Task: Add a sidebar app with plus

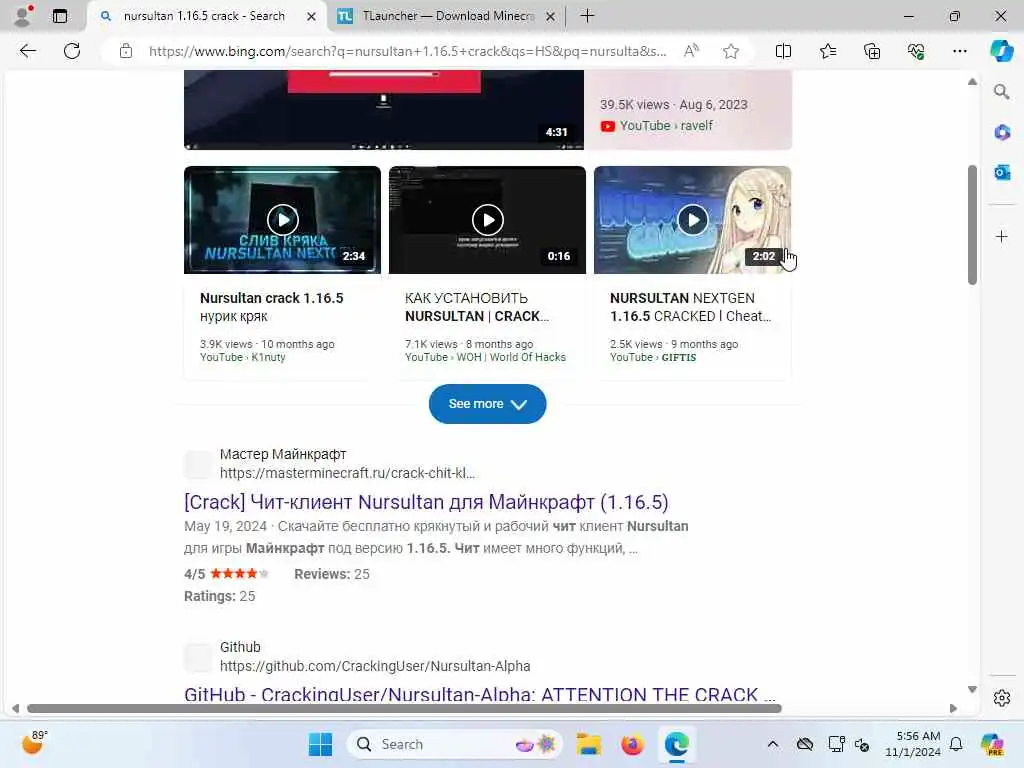Action: [x=1002, y=236]
